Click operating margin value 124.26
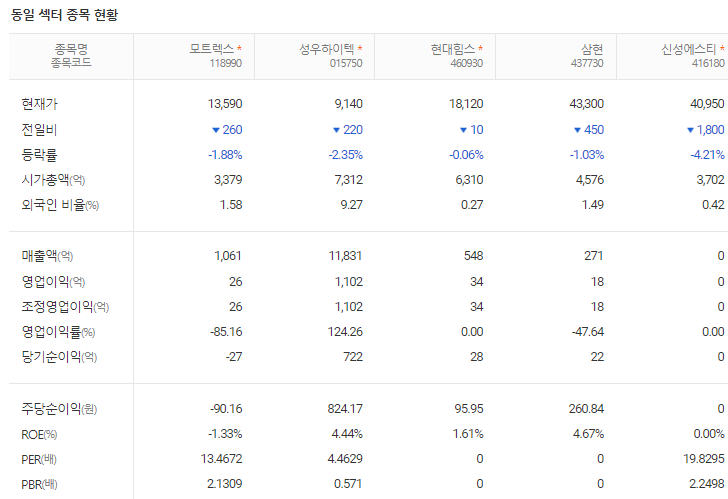The image size is (728, 499). pos(345,332)
